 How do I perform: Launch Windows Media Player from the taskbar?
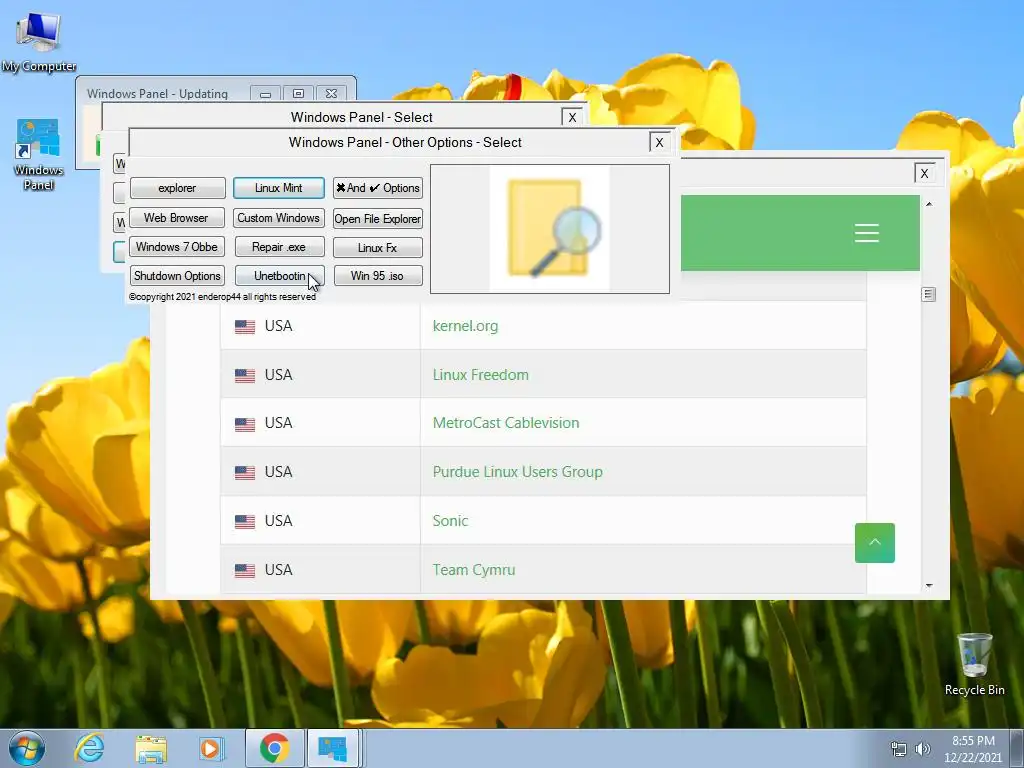(x=210, y=748)
